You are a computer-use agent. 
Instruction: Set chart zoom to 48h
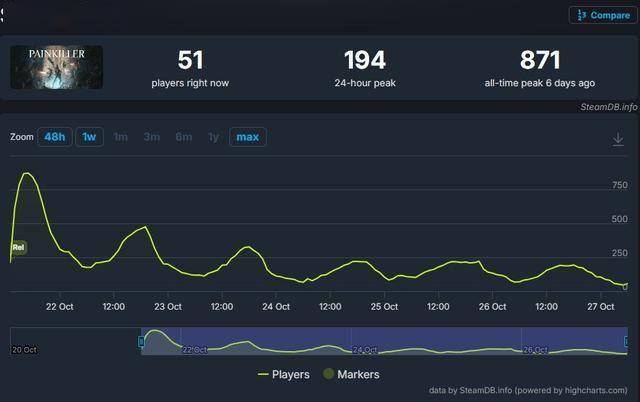54,137
